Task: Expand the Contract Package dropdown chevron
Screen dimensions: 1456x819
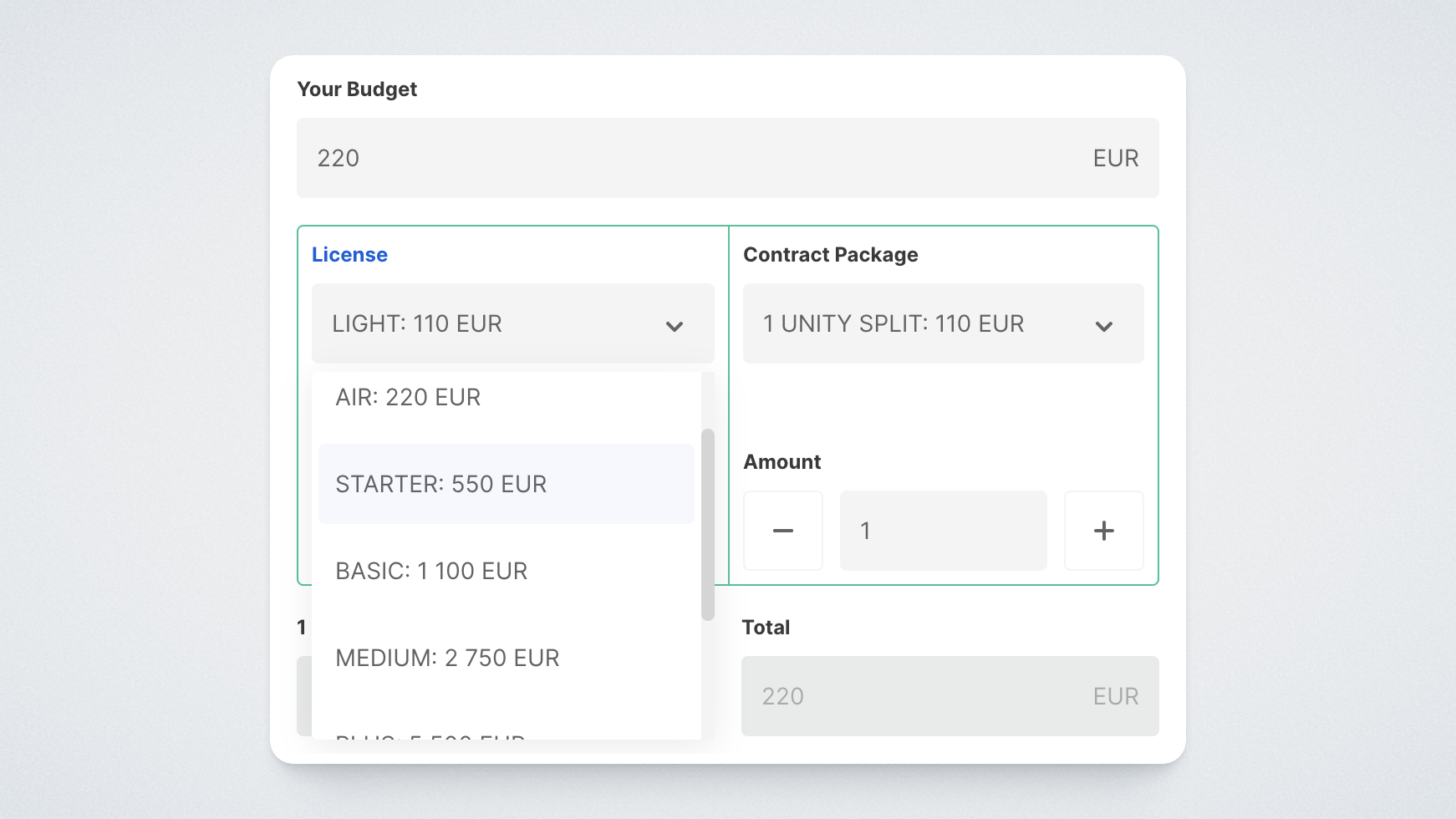Action: point(1103,325)
